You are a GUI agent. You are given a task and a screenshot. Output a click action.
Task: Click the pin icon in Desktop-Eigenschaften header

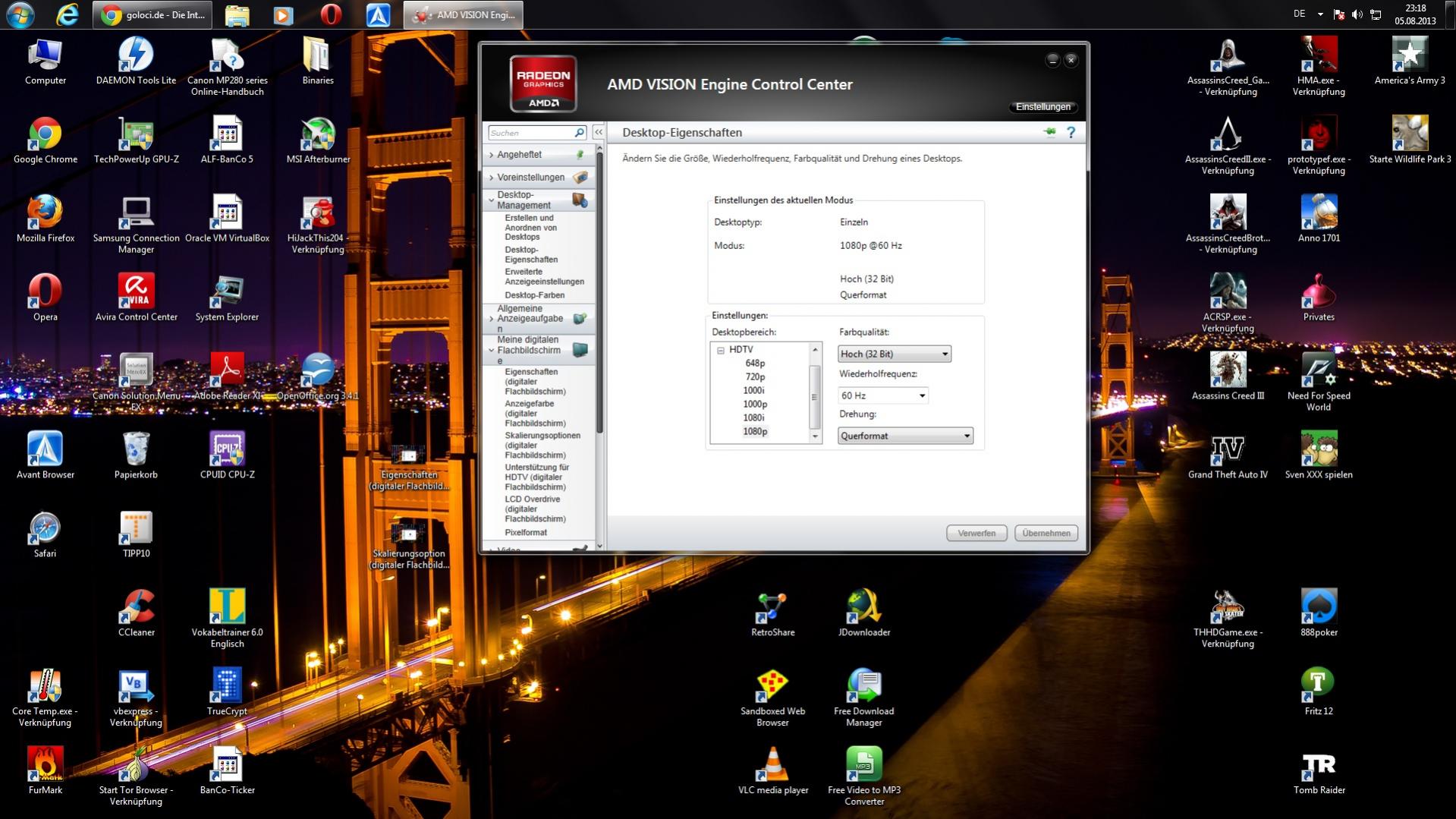pyautogui.click(x=1049, y=132)
